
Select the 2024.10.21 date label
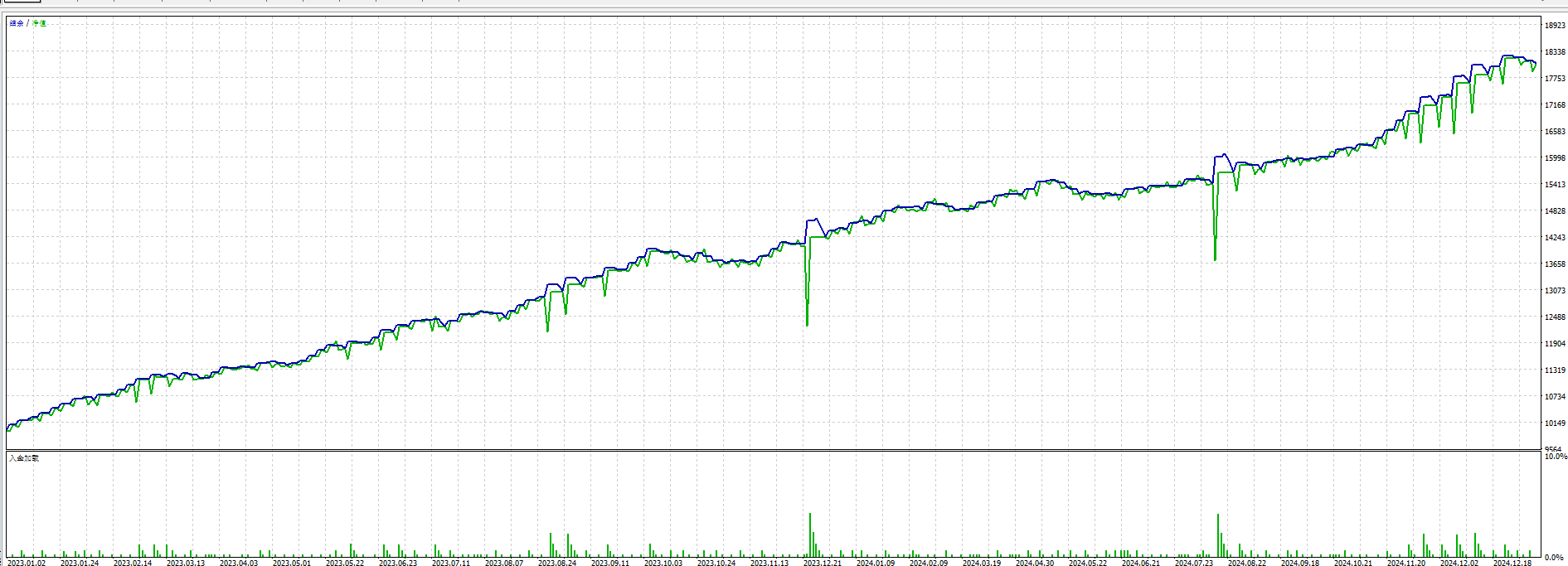coord(1353,563)
